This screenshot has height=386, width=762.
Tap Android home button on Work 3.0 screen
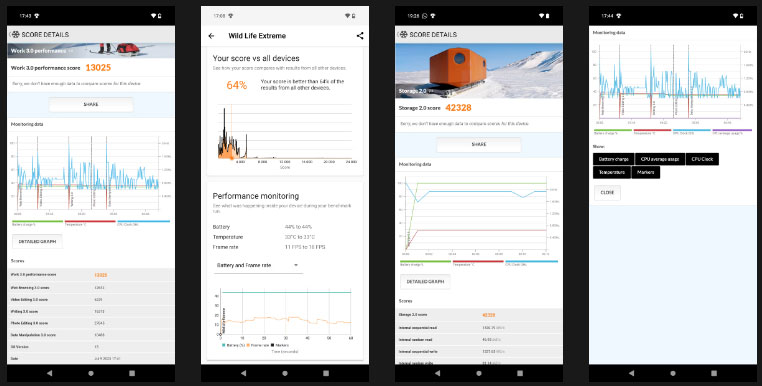coord(91,373)
